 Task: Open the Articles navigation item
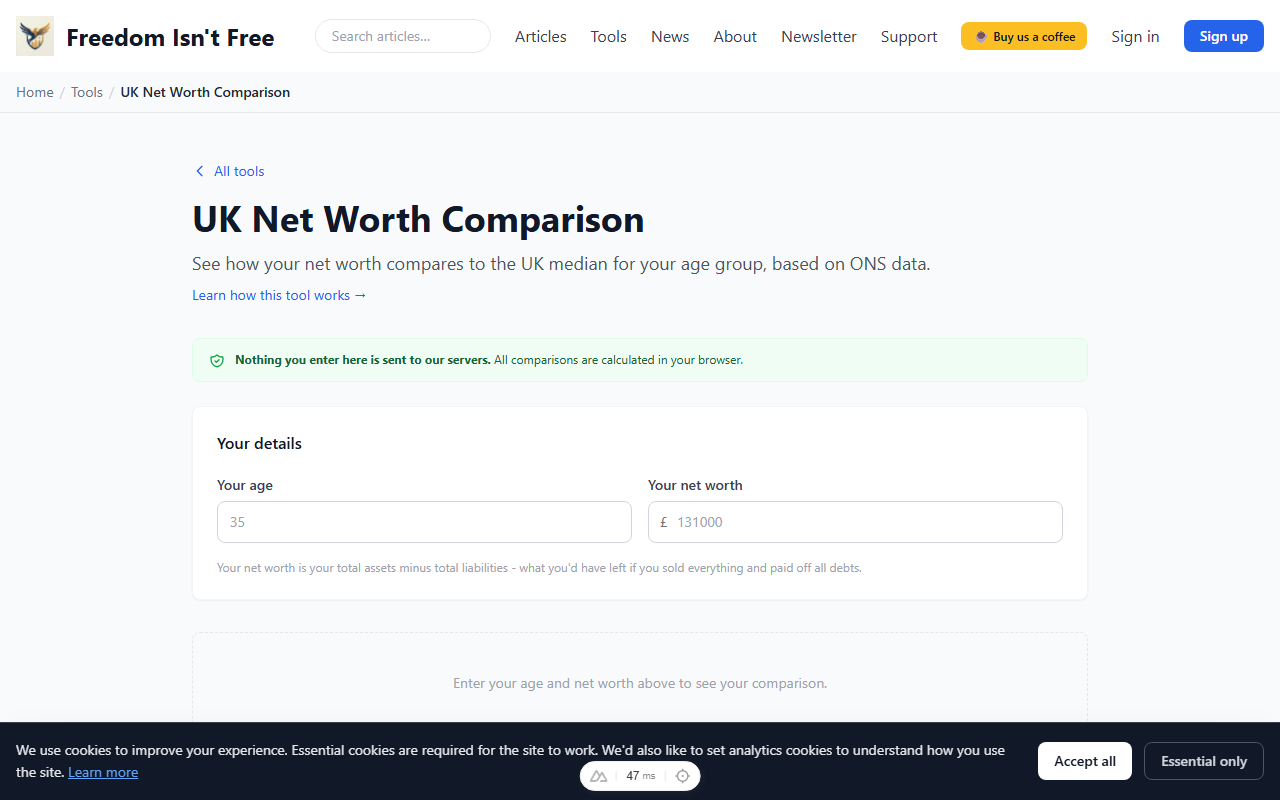coord(540,36)
